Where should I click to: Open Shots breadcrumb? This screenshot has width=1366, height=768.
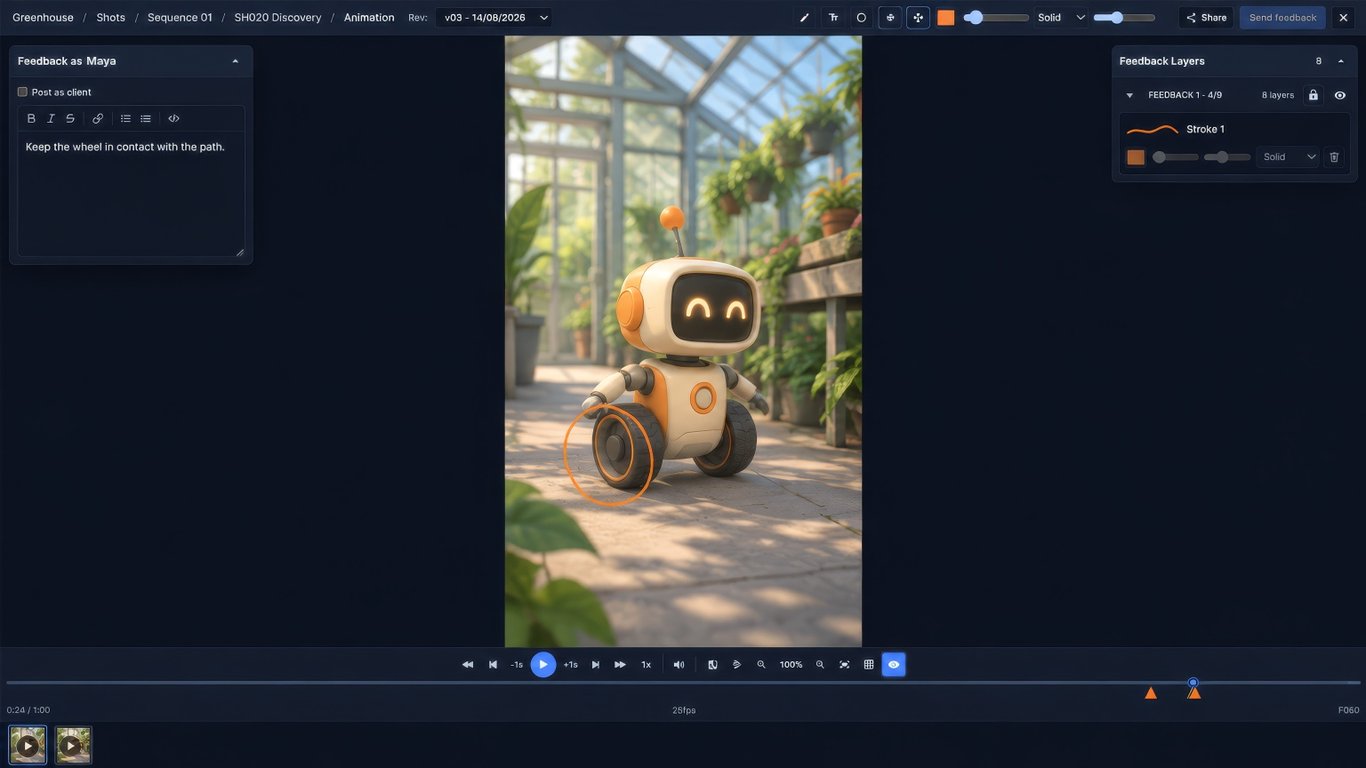click(111, 17)
